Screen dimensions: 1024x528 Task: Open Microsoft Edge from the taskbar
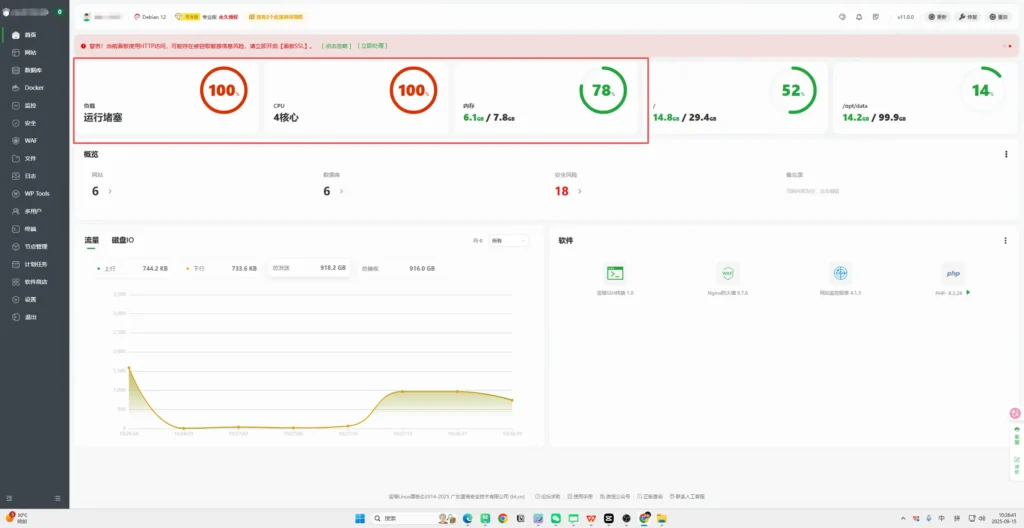tap(468, 518)
